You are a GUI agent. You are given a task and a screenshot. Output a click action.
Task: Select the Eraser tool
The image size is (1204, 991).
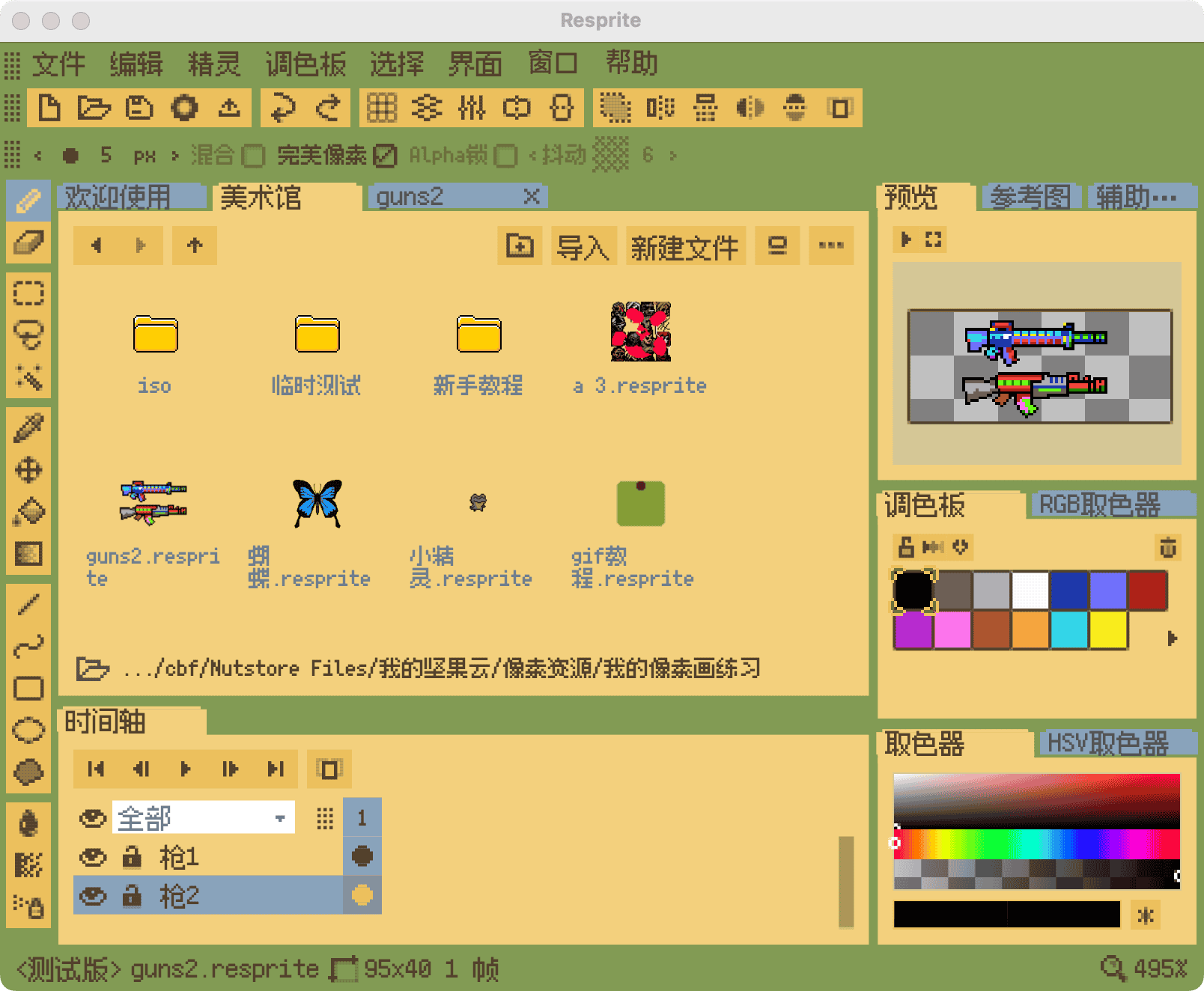pos(28,243)
